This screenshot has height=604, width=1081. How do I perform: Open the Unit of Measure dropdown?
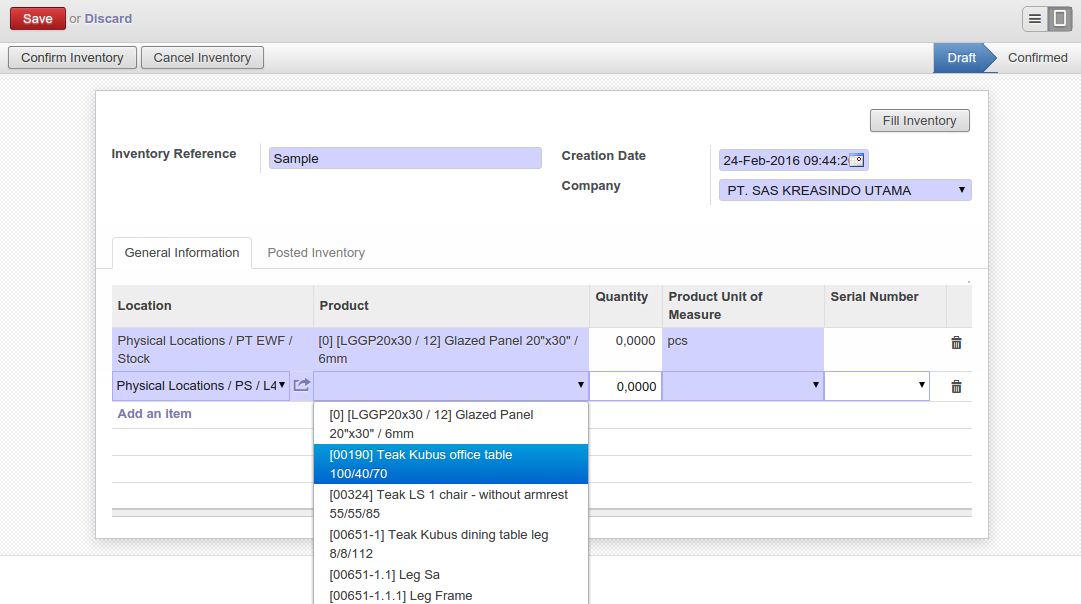(x=815, y=385)
